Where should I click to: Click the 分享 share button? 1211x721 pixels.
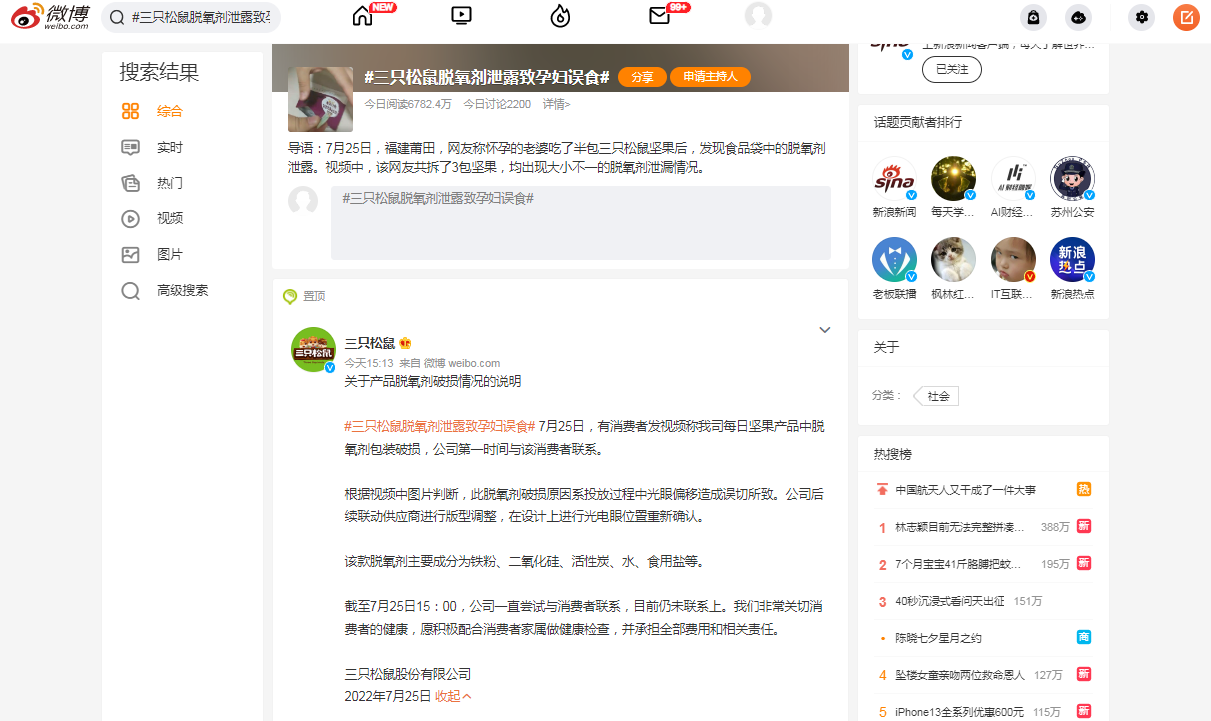642,77
